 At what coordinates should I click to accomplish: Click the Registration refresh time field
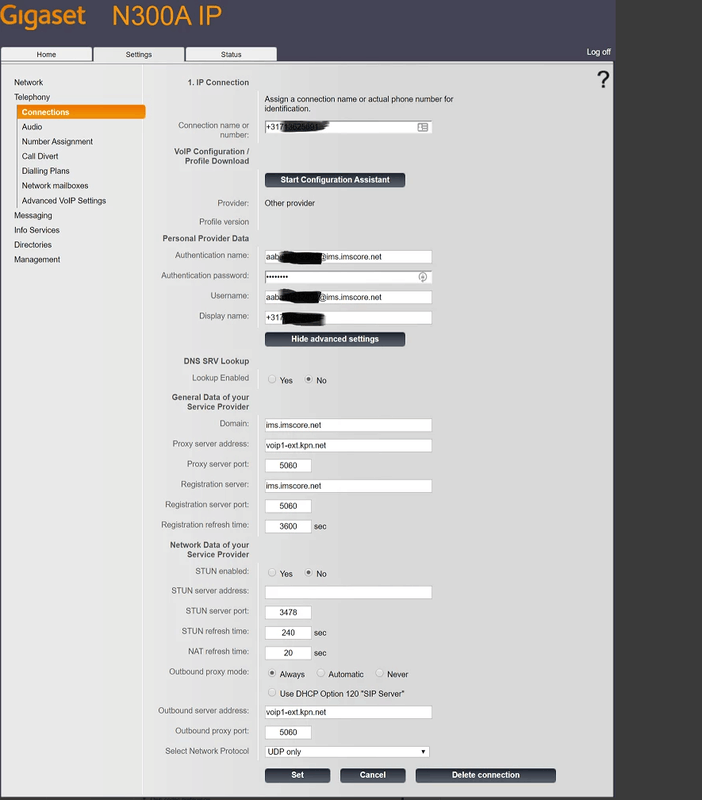(288, 526)
